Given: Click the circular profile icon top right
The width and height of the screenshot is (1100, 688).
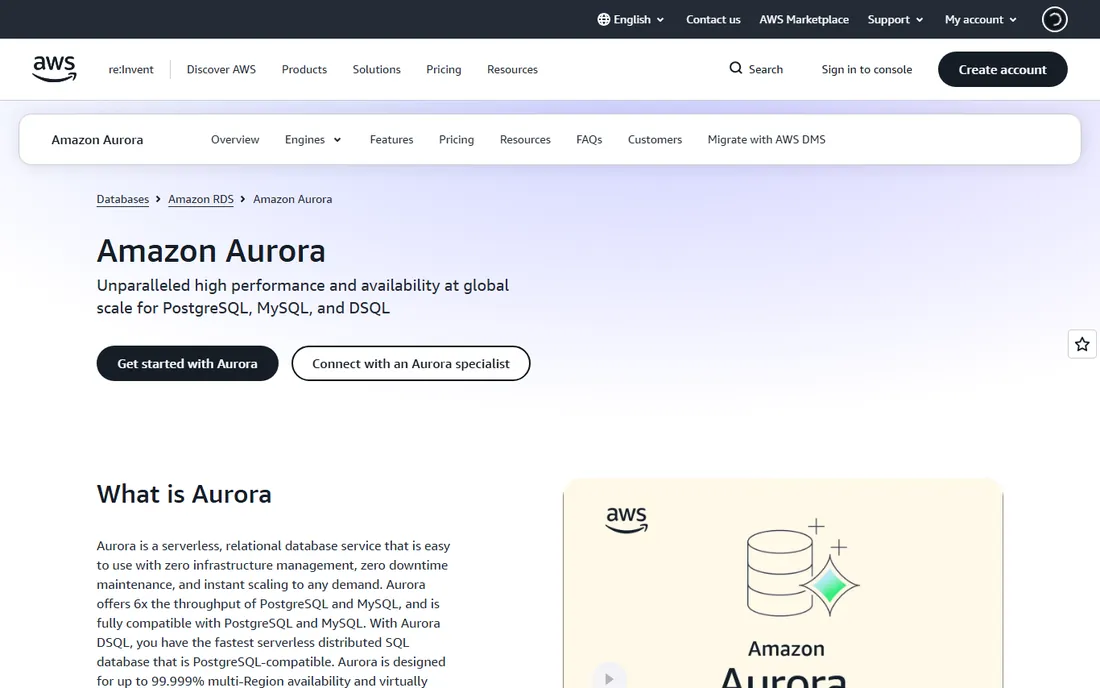Looking at the screenshot, I should click(x=1054, y=19).
